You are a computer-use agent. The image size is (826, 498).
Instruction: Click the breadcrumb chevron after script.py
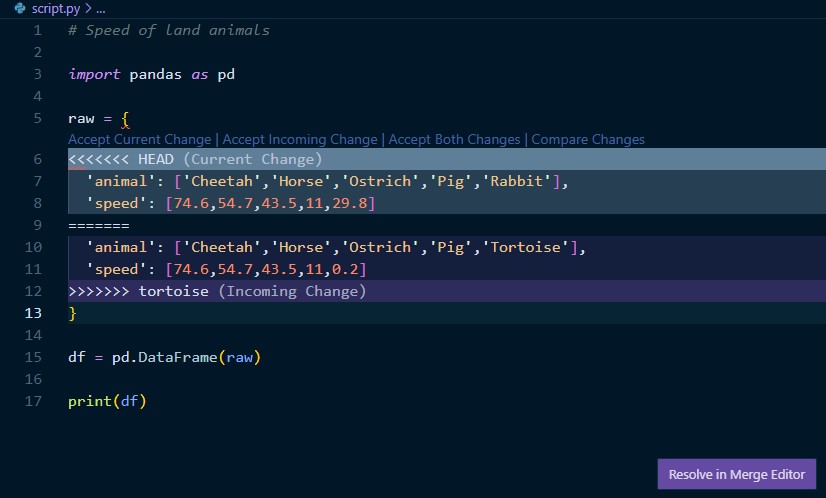click(x=88, y=8)
